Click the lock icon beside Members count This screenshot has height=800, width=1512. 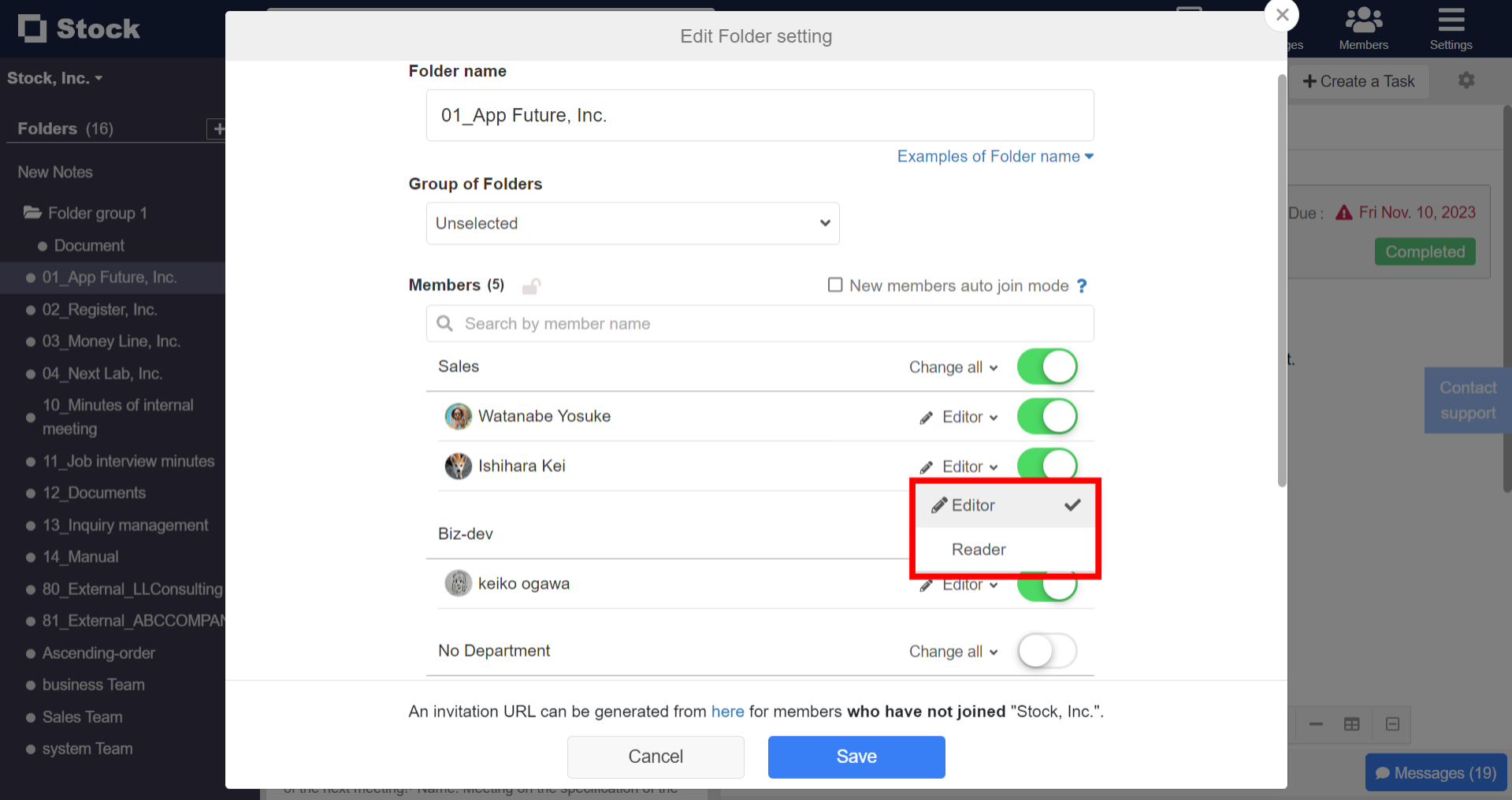tap(531, 285)
